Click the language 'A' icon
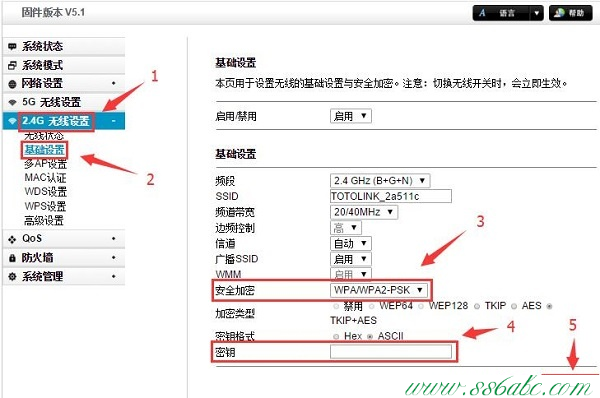 [x=482, y=13]
